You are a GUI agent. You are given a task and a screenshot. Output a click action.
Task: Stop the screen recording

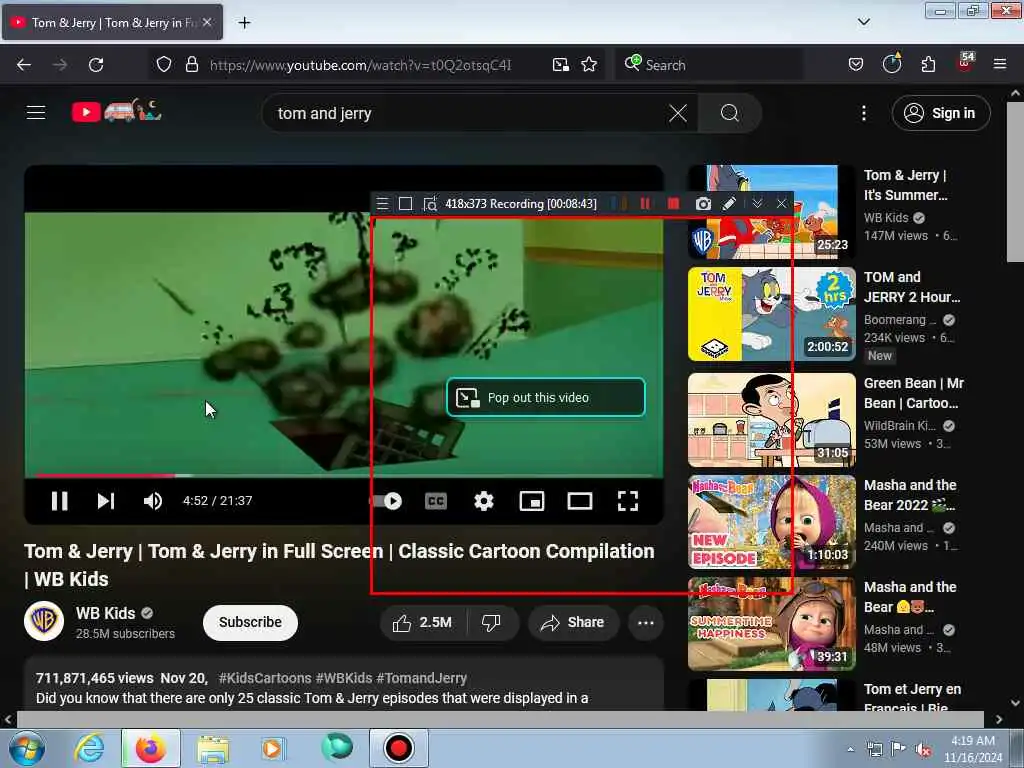673,204
